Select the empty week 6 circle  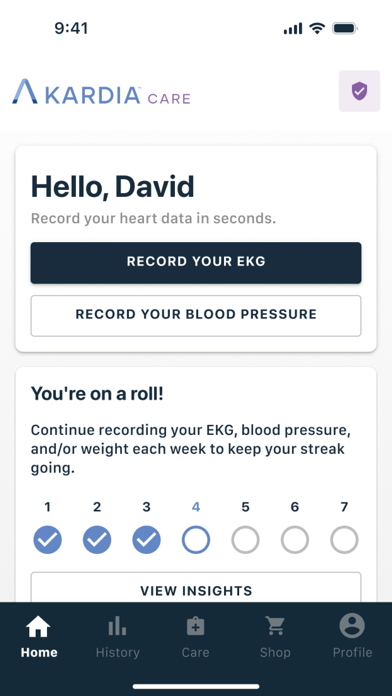pyautogui.click(x=295, y=540)
